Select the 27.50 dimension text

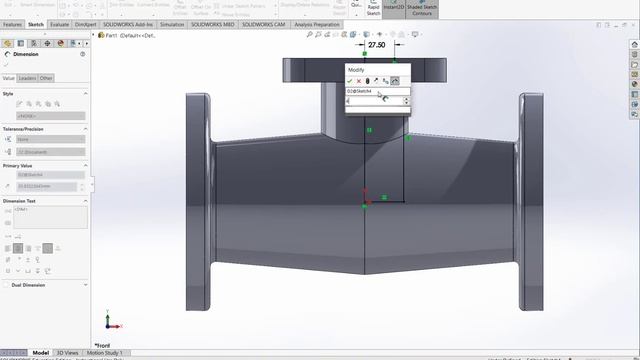coord(376,45)
